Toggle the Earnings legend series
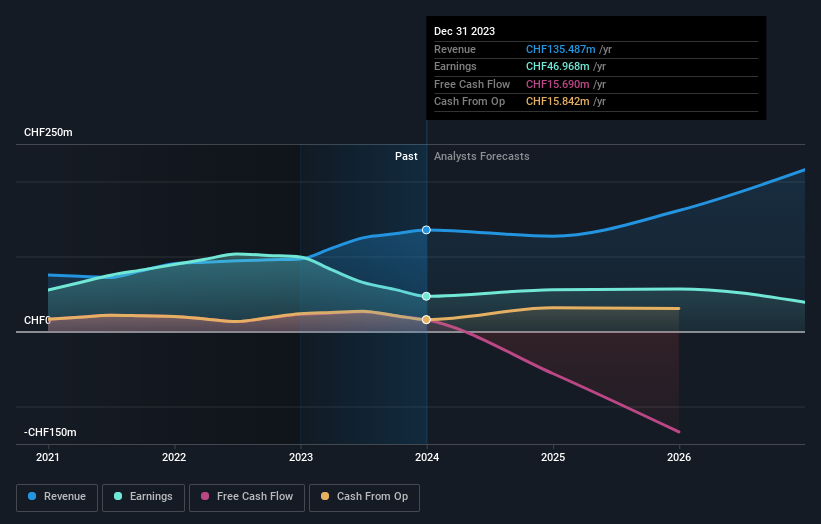The image size is (821, 524). click(143, 497)
